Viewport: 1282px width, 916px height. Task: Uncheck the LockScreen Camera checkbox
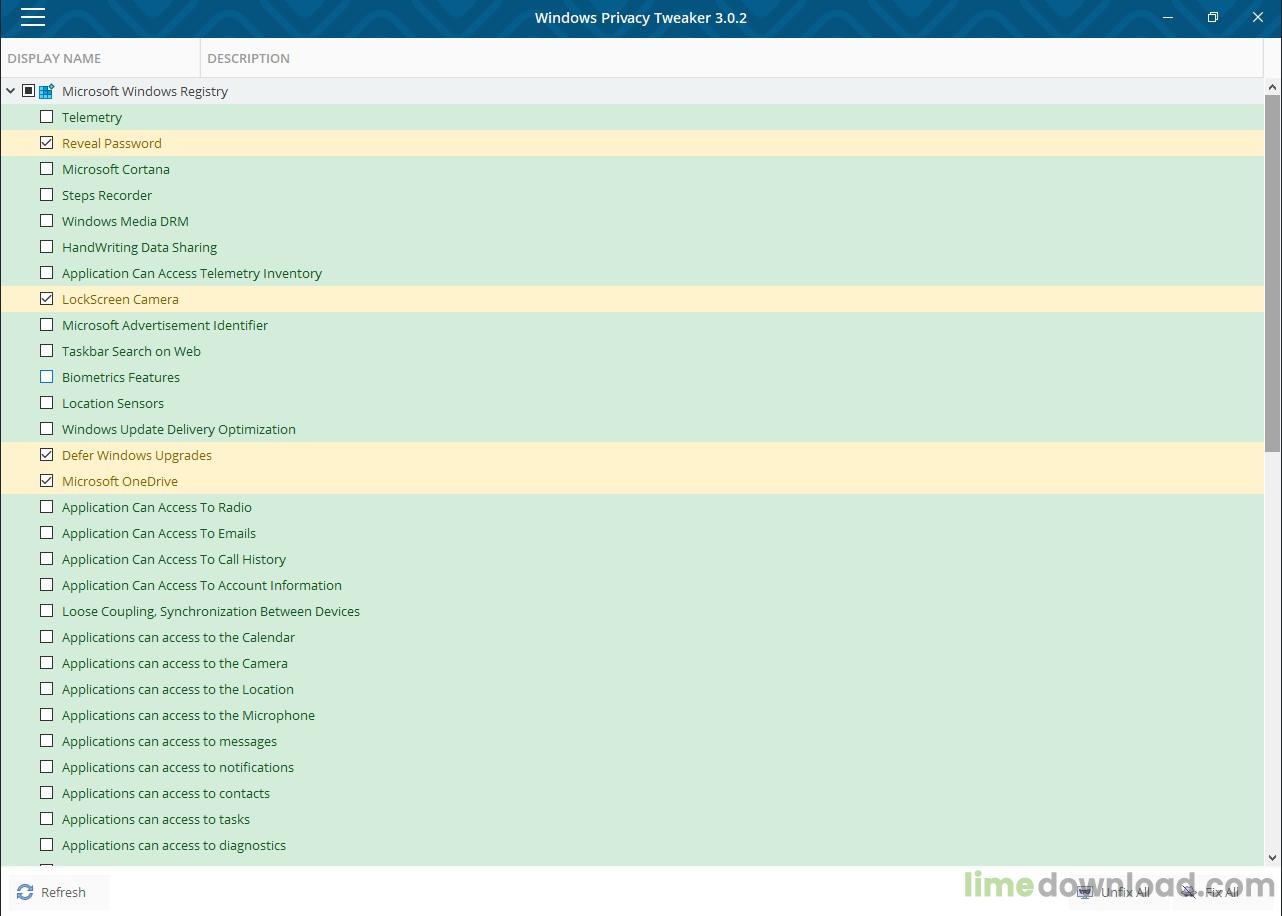tap(46, 299)
